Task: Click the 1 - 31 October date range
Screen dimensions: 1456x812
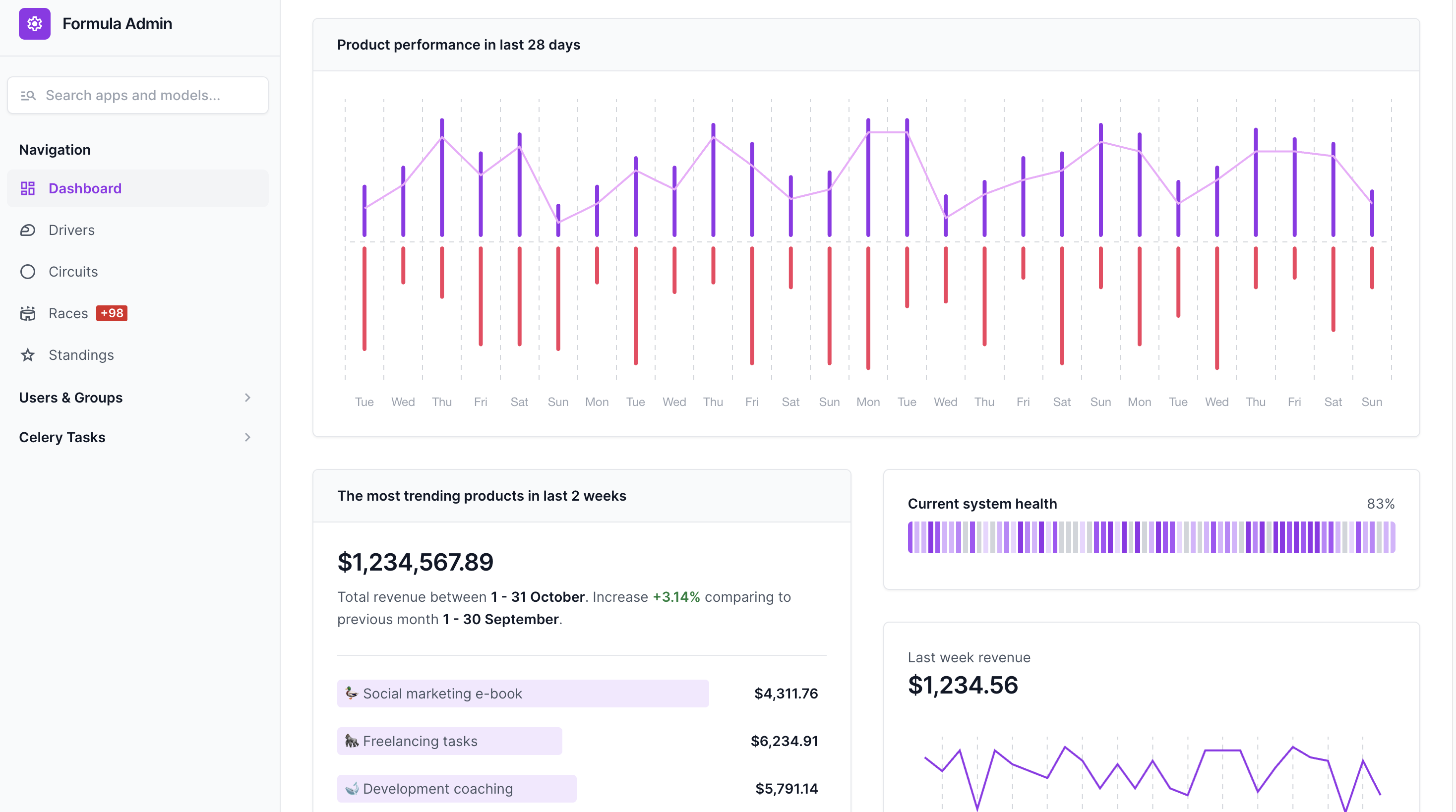Action: pos(538,597)
